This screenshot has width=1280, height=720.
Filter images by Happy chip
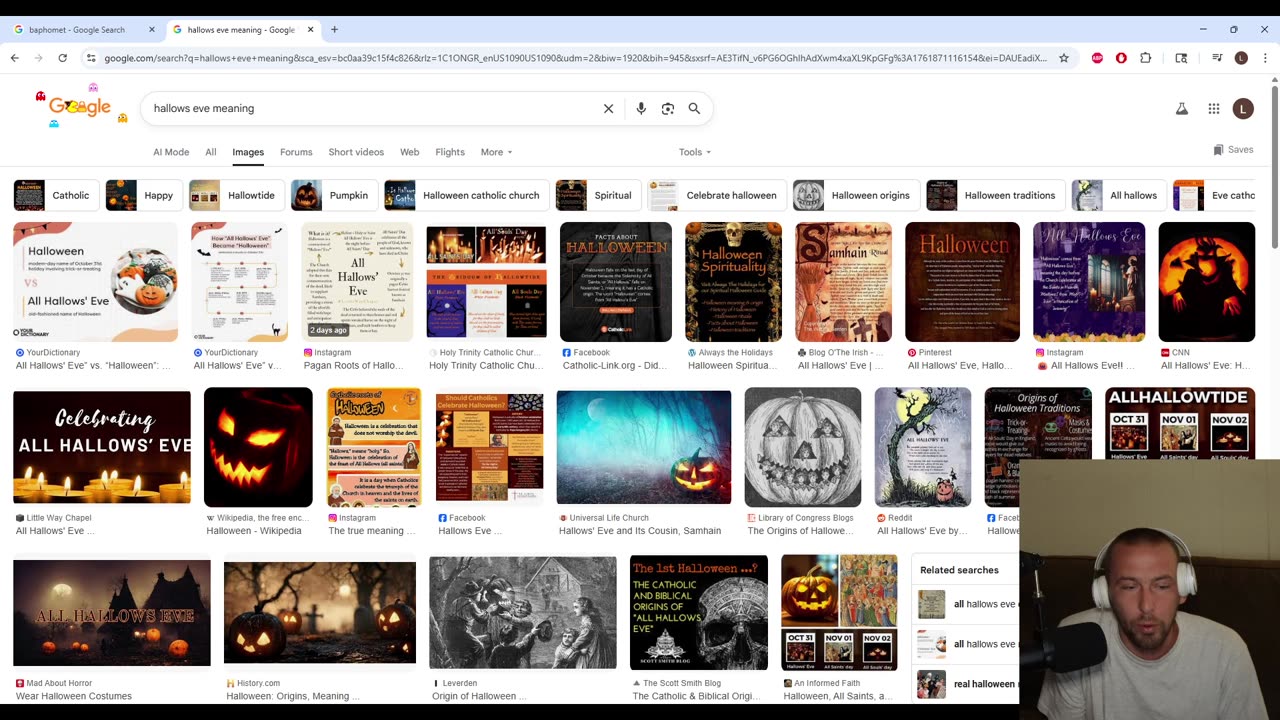[144, 195]
